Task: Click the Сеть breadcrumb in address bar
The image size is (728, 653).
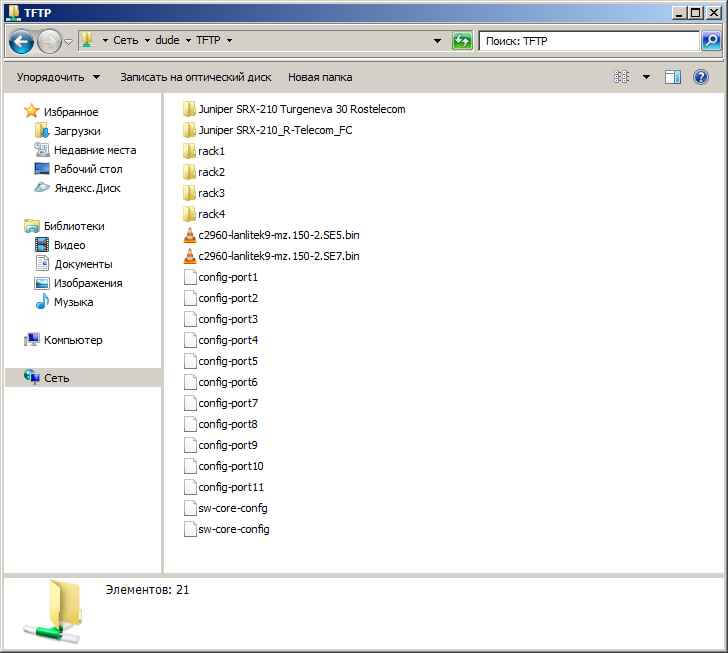Action: [x=126, y=40]
